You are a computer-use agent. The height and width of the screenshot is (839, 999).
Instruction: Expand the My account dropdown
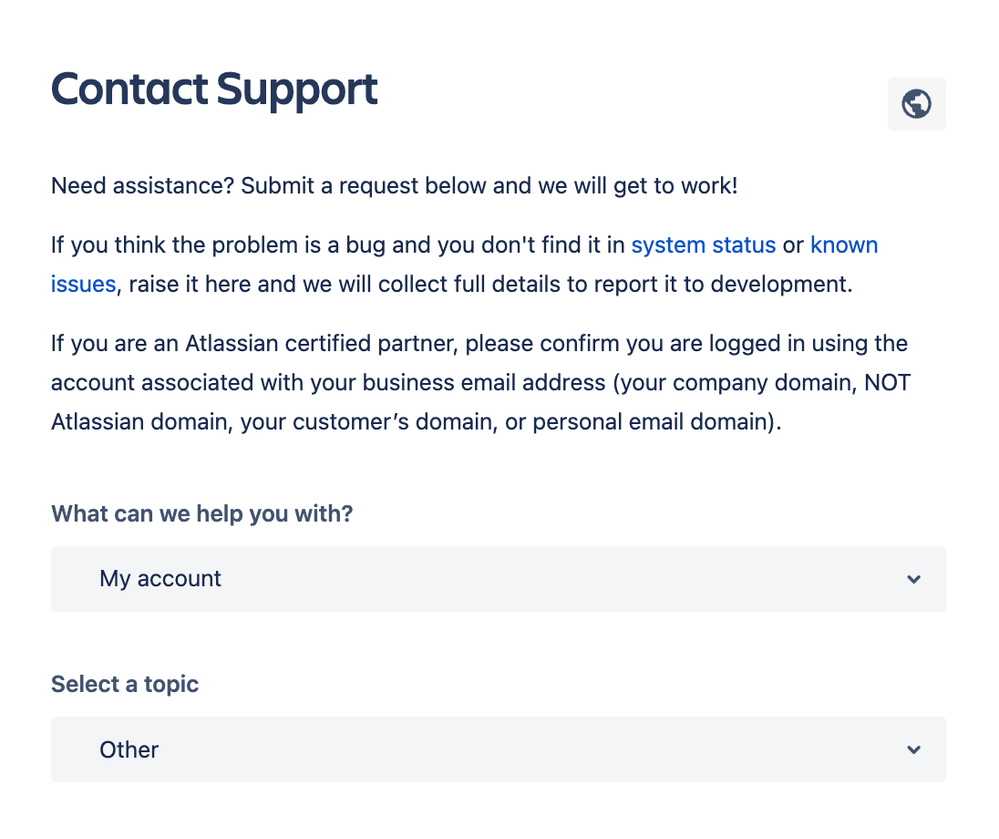pos(498,578)
